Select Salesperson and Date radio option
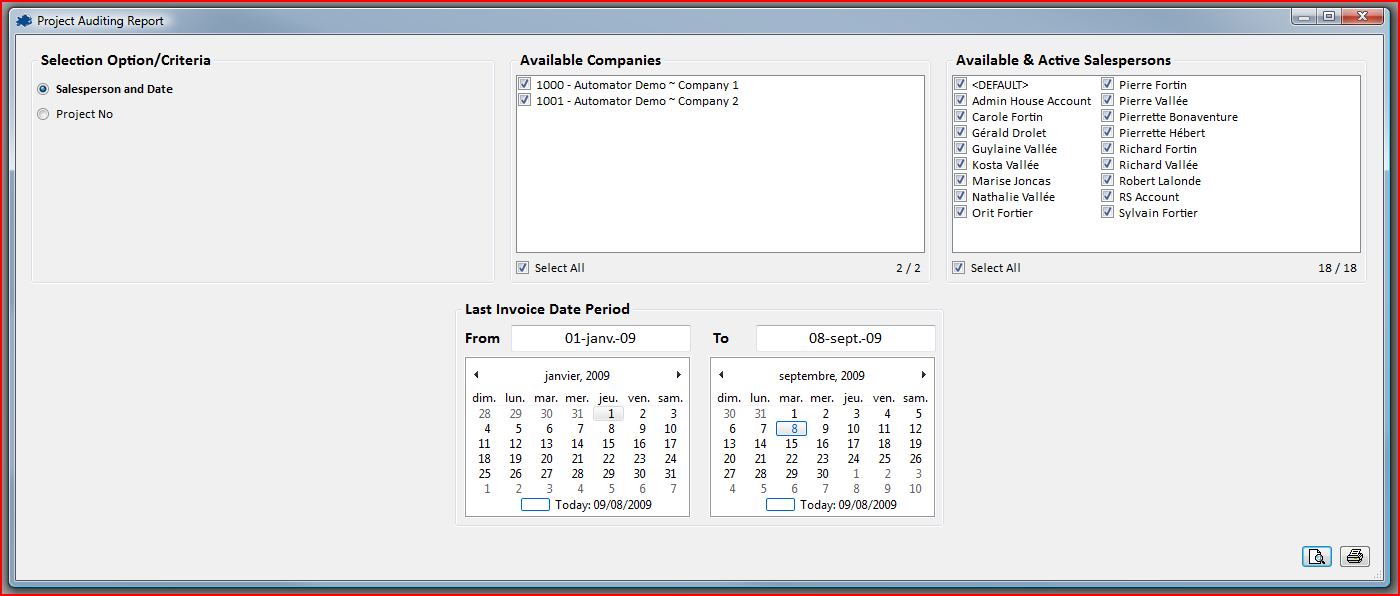Screen dimensions: 1400x596 [43, 89]
